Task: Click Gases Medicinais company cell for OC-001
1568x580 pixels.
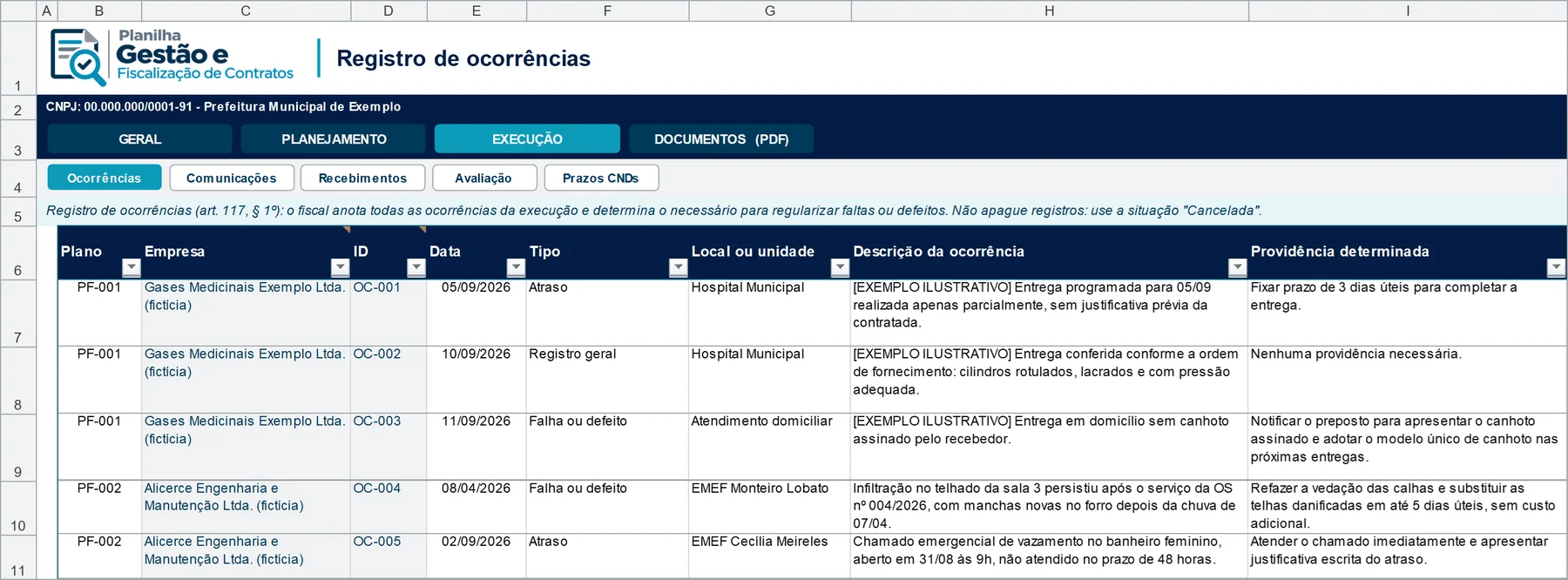Action: click(246, 313)
